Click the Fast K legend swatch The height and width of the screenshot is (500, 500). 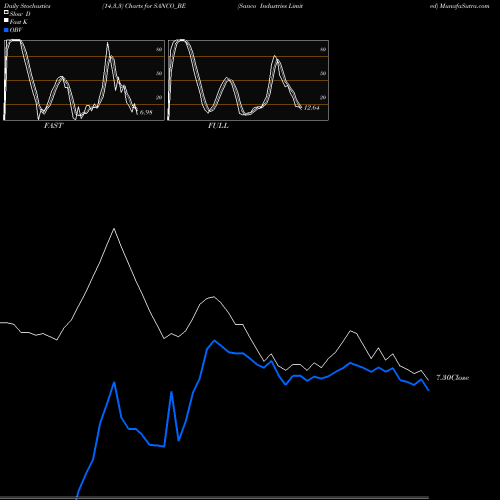(x=6, y=21)
